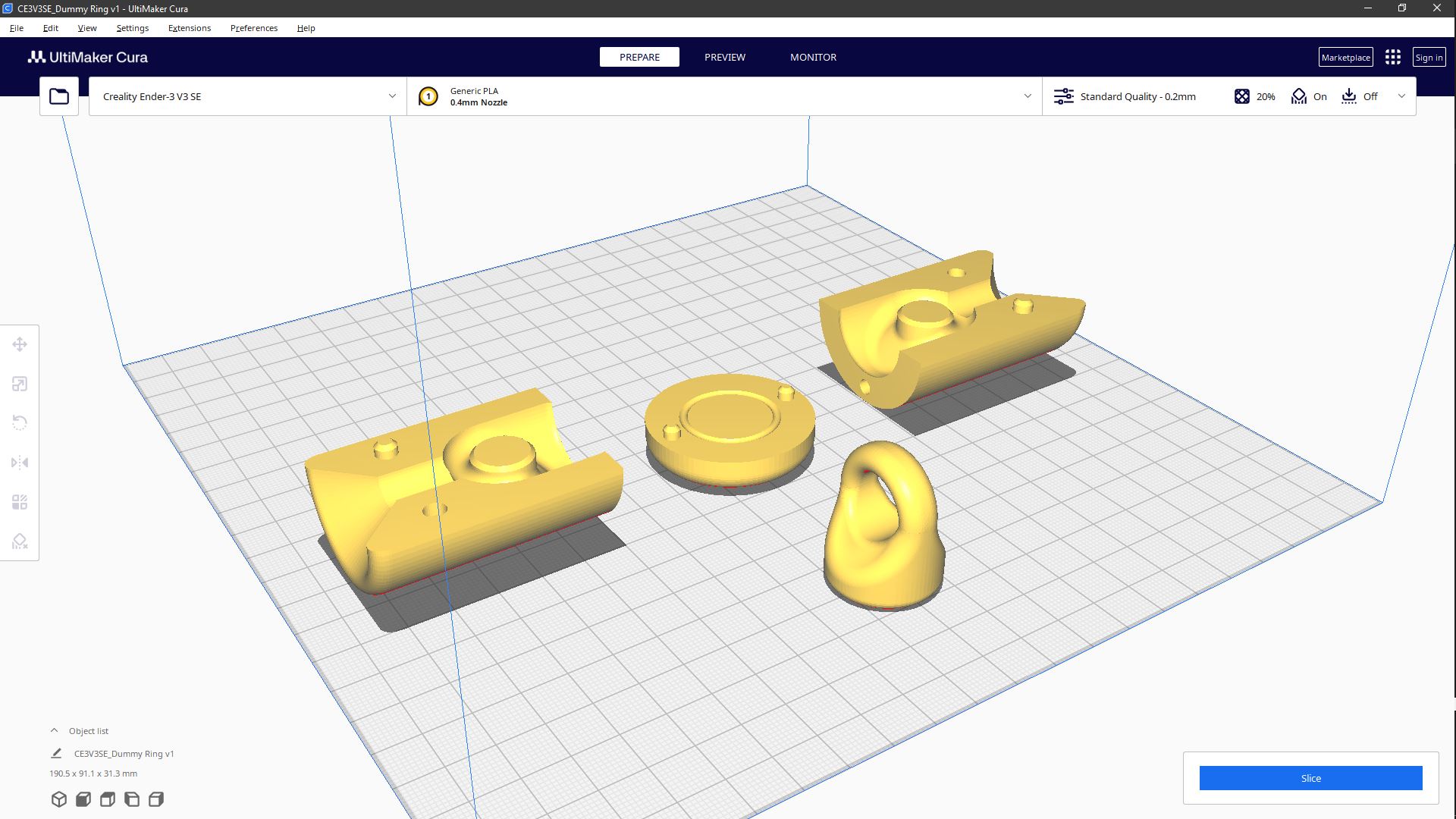Collapse the Object list

[x=54, y=730]
